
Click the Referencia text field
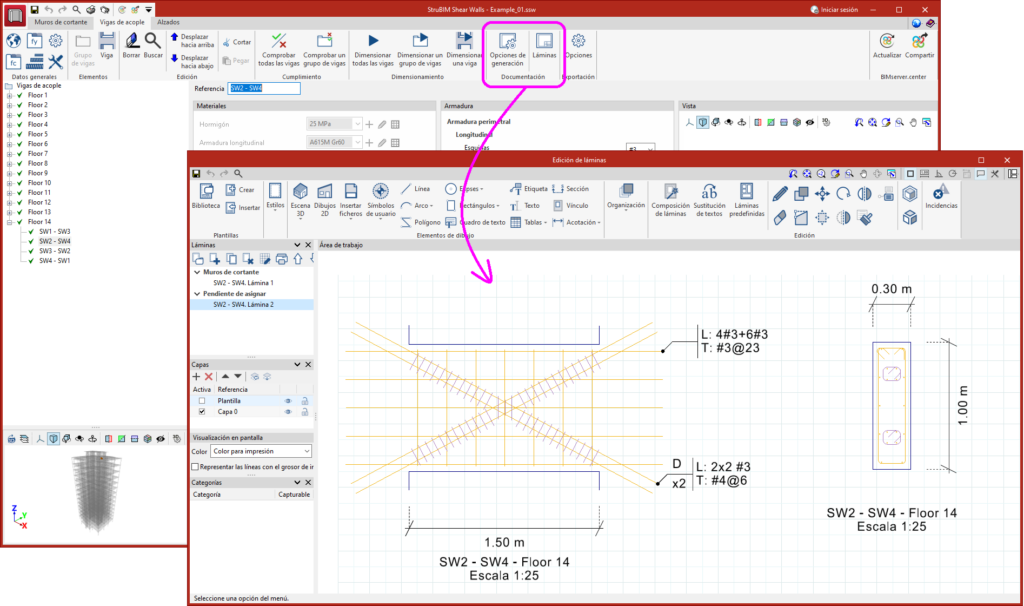(264, 88)
